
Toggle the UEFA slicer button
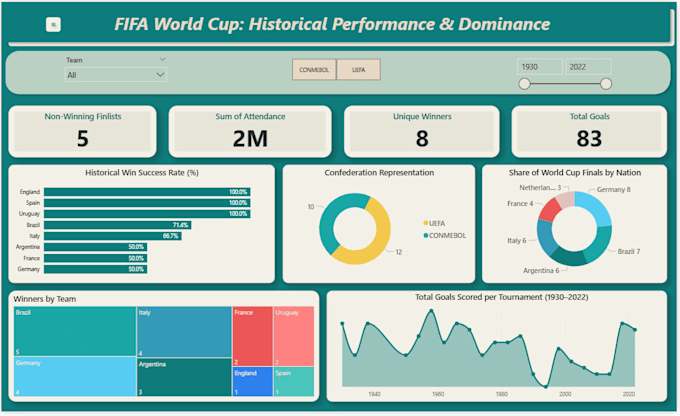coord(359,69)
